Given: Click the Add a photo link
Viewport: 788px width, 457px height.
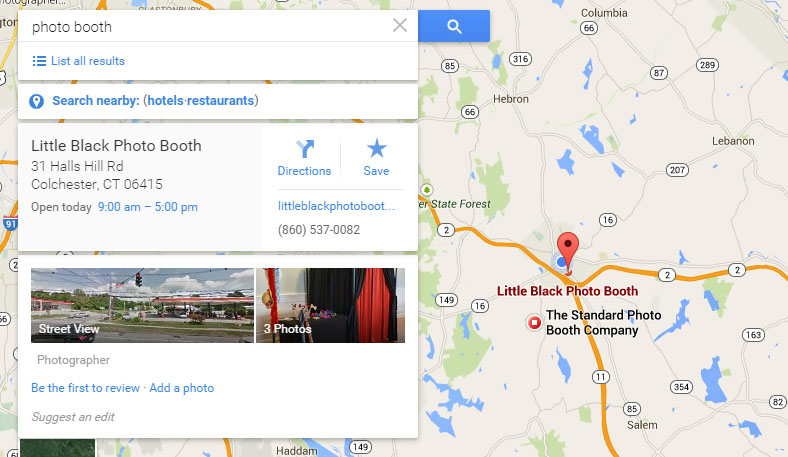Looking at the screenshot, I should (181, 388).
